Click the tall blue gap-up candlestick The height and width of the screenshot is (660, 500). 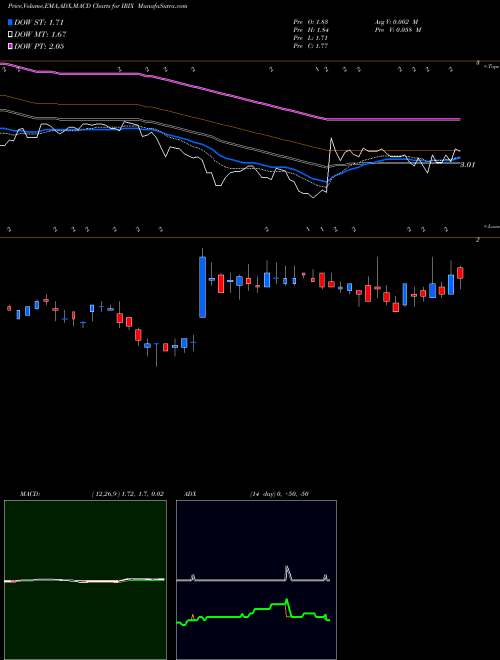(202, 287)
